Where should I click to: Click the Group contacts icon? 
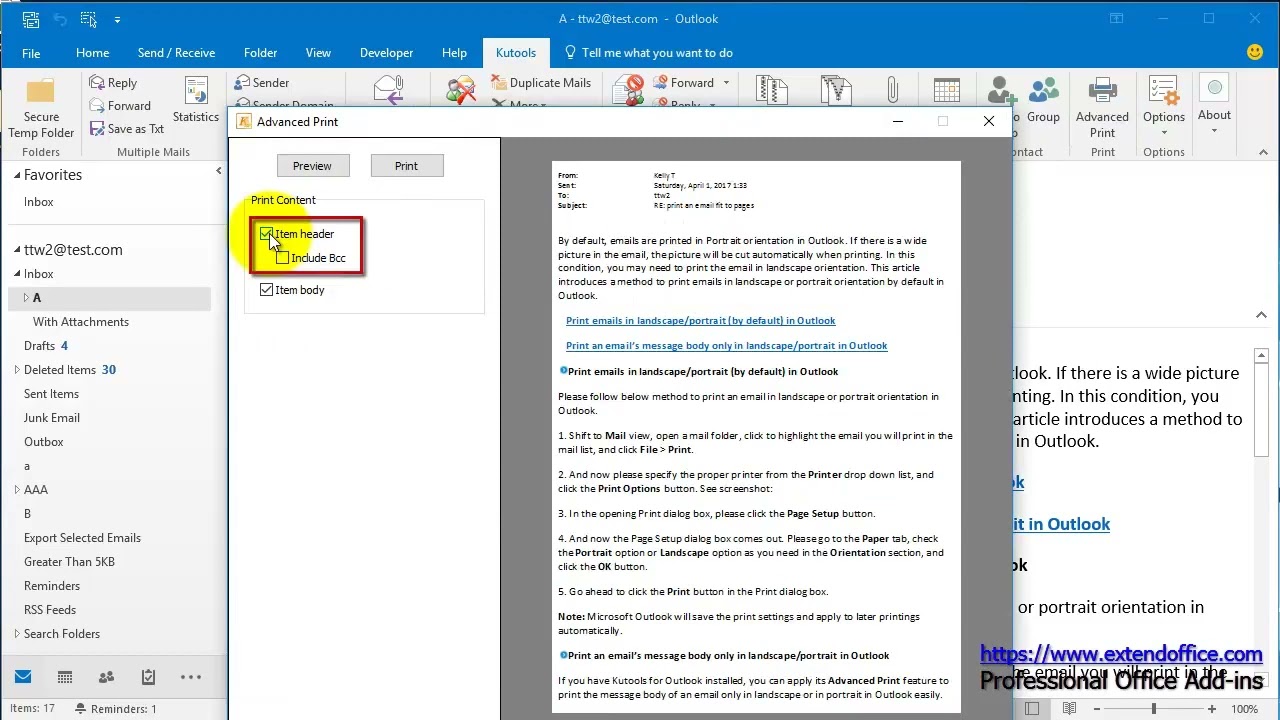coord(1043,100)
